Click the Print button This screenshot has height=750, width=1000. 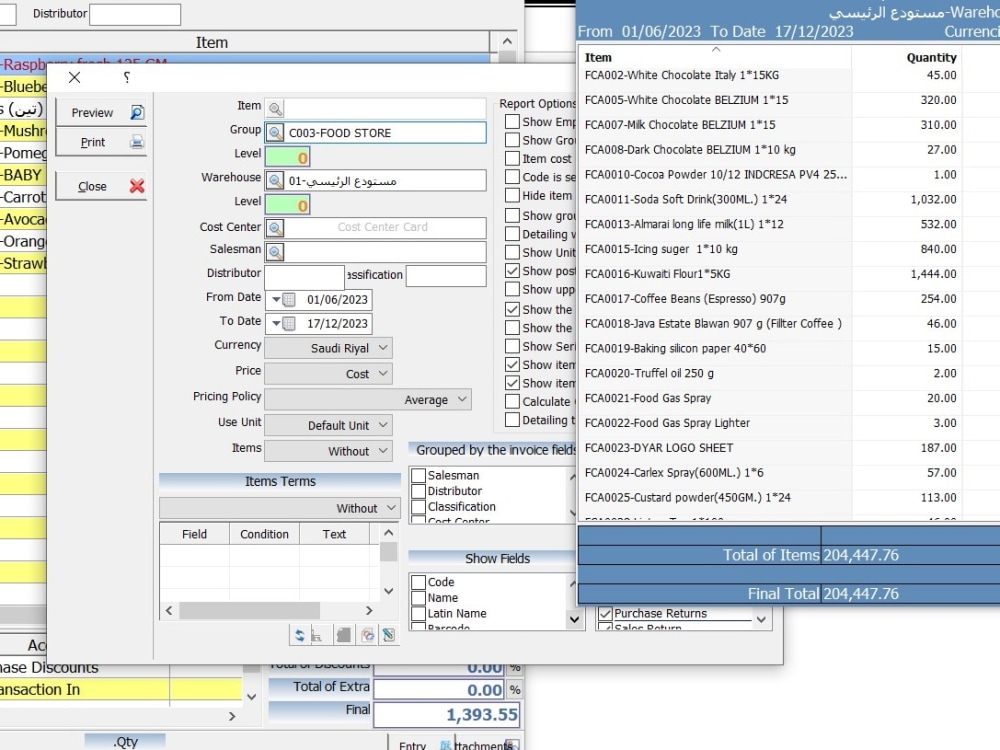tap(101, 142)
